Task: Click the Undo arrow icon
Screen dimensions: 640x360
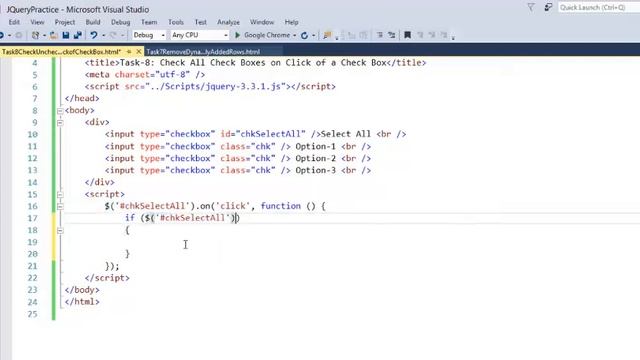Action: [x=94, y=35]
